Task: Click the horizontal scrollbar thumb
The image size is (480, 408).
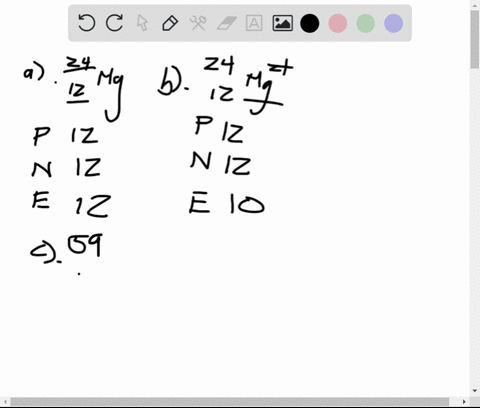Action: pyautogui.click(x=229, y=402)
